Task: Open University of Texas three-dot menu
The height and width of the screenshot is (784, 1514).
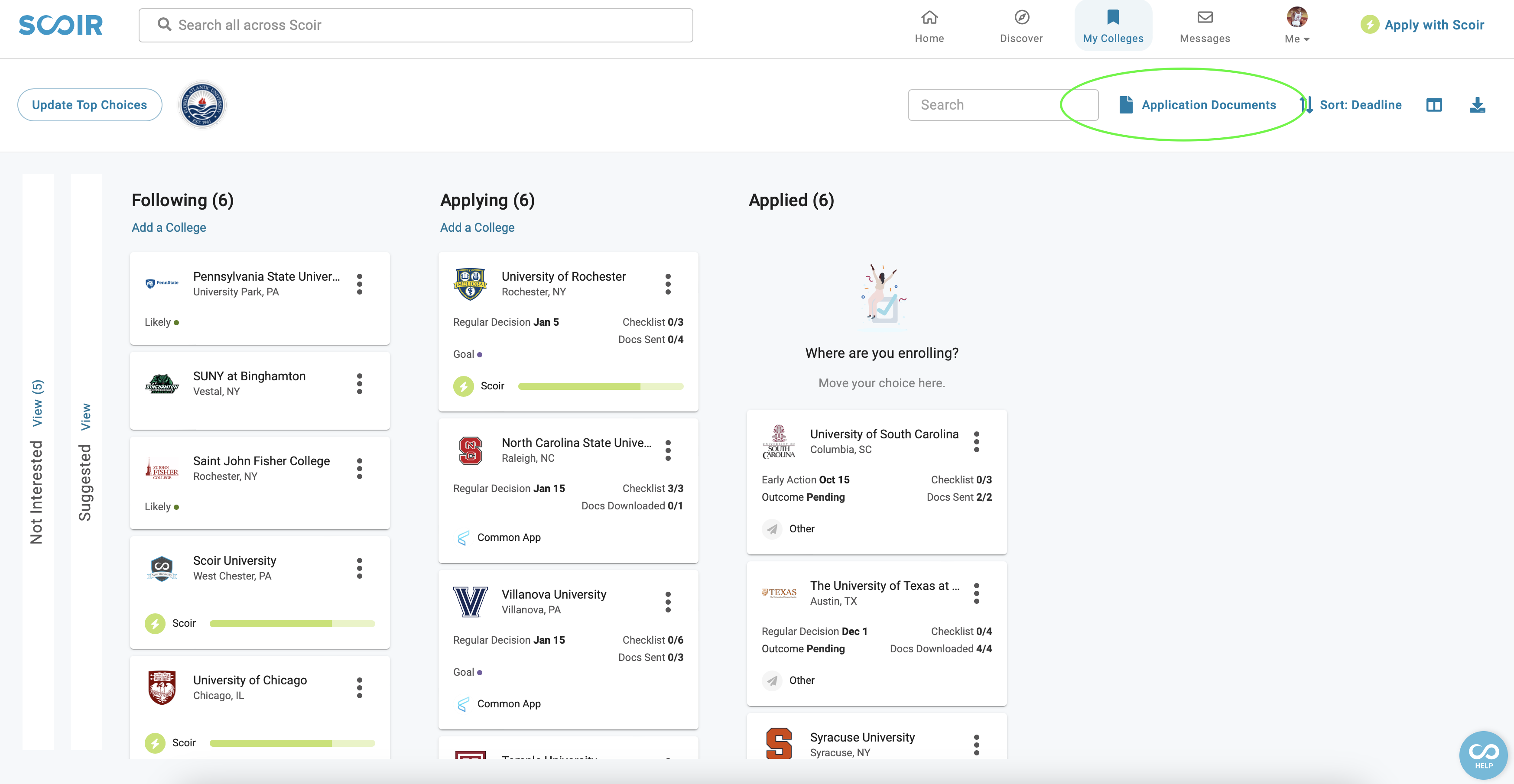Action: [977, 593]
